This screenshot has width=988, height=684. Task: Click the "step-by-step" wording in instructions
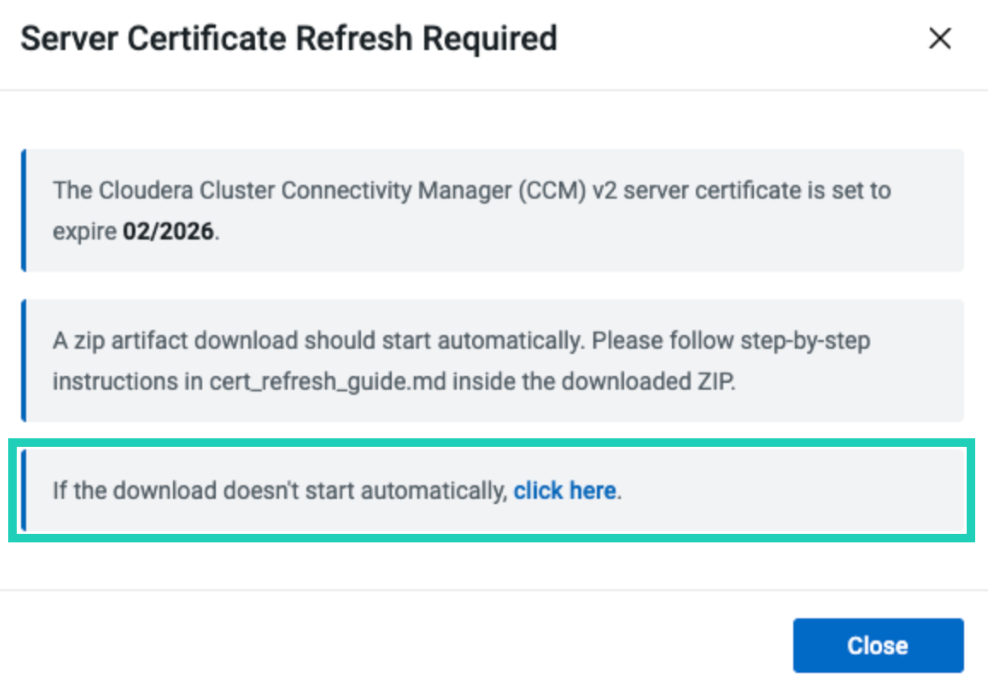[x=804, y=340]
